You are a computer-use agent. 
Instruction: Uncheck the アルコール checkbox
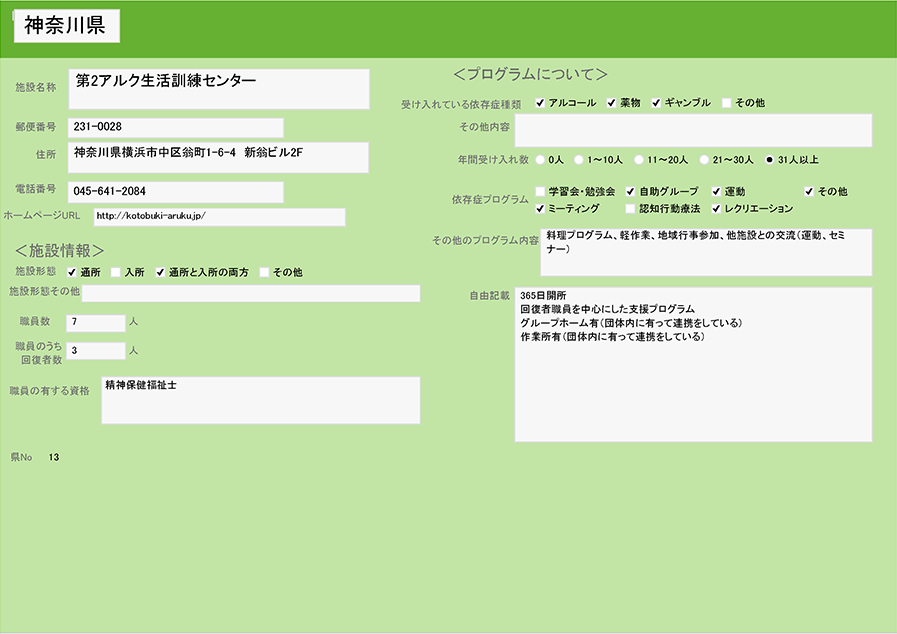tap(540, 103)
